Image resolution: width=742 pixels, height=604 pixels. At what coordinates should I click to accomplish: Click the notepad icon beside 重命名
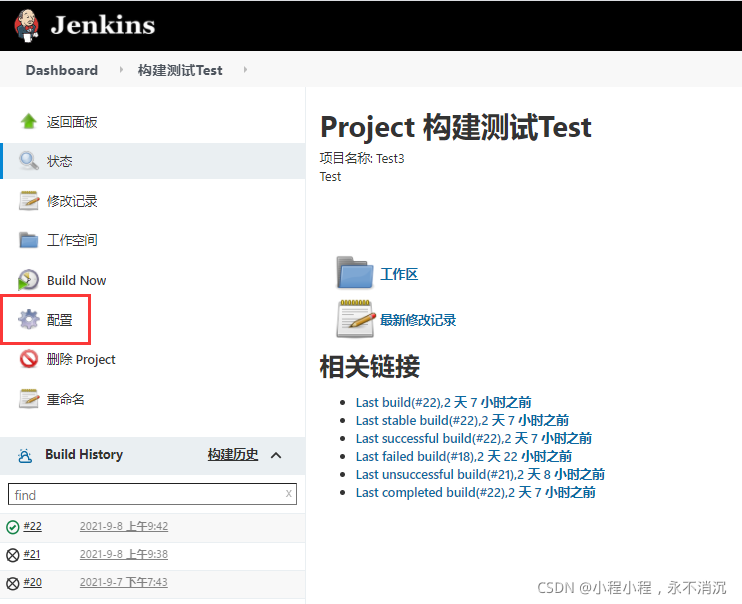pyautogui.click(x=28, y=399)
